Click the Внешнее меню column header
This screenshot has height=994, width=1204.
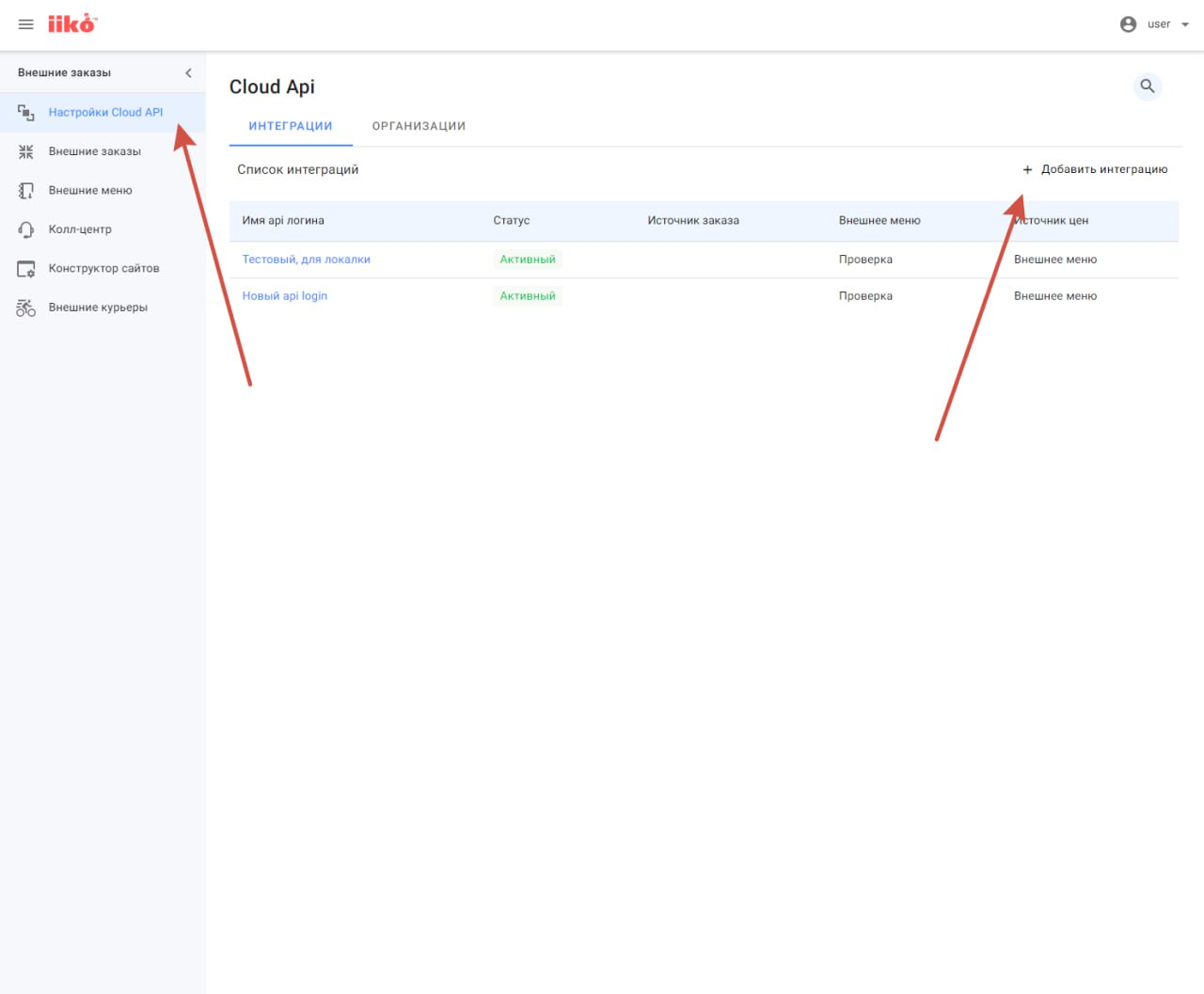879,221
